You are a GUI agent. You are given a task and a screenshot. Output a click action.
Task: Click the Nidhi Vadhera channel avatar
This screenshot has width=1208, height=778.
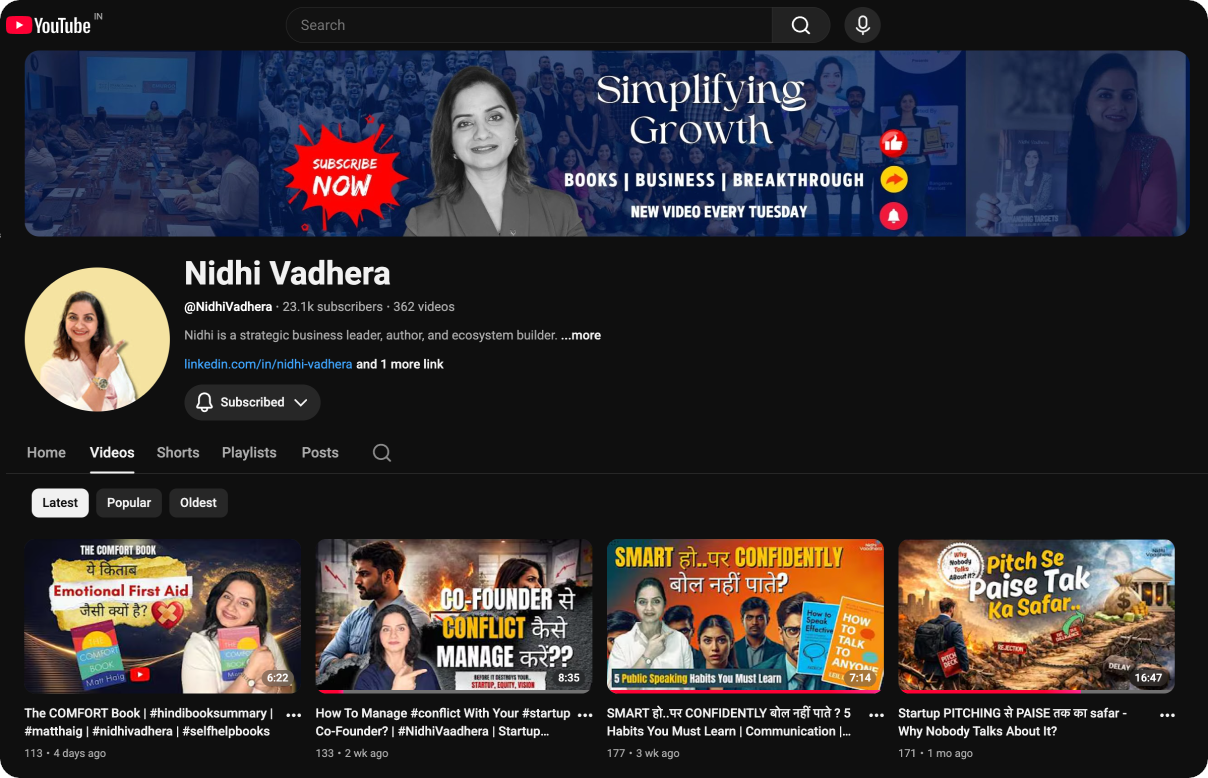[x=97, y=339]
